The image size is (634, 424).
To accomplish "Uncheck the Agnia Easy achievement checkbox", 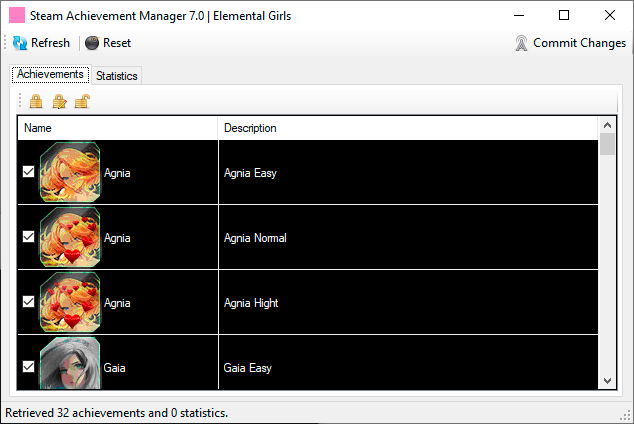I will 29,172.
